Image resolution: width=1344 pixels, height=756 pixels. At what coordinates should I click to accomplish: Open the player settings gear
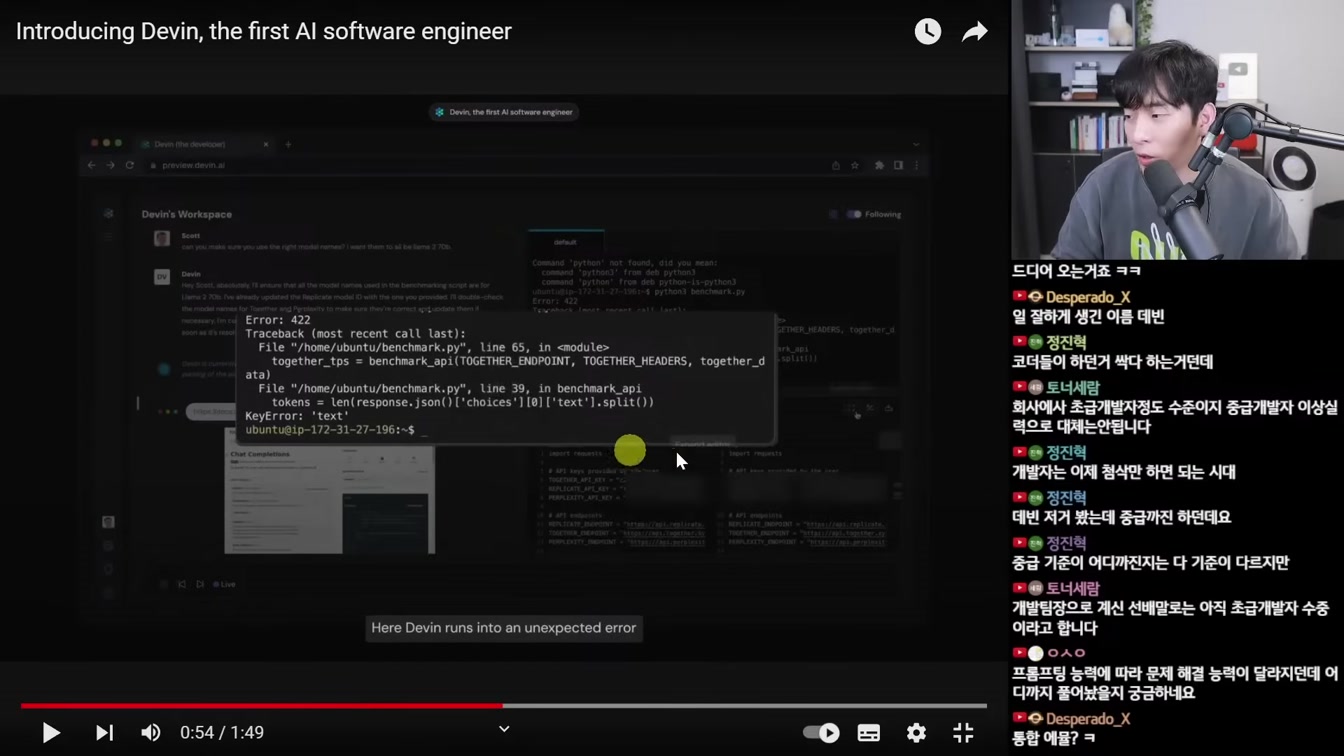[x=916, y=733]
